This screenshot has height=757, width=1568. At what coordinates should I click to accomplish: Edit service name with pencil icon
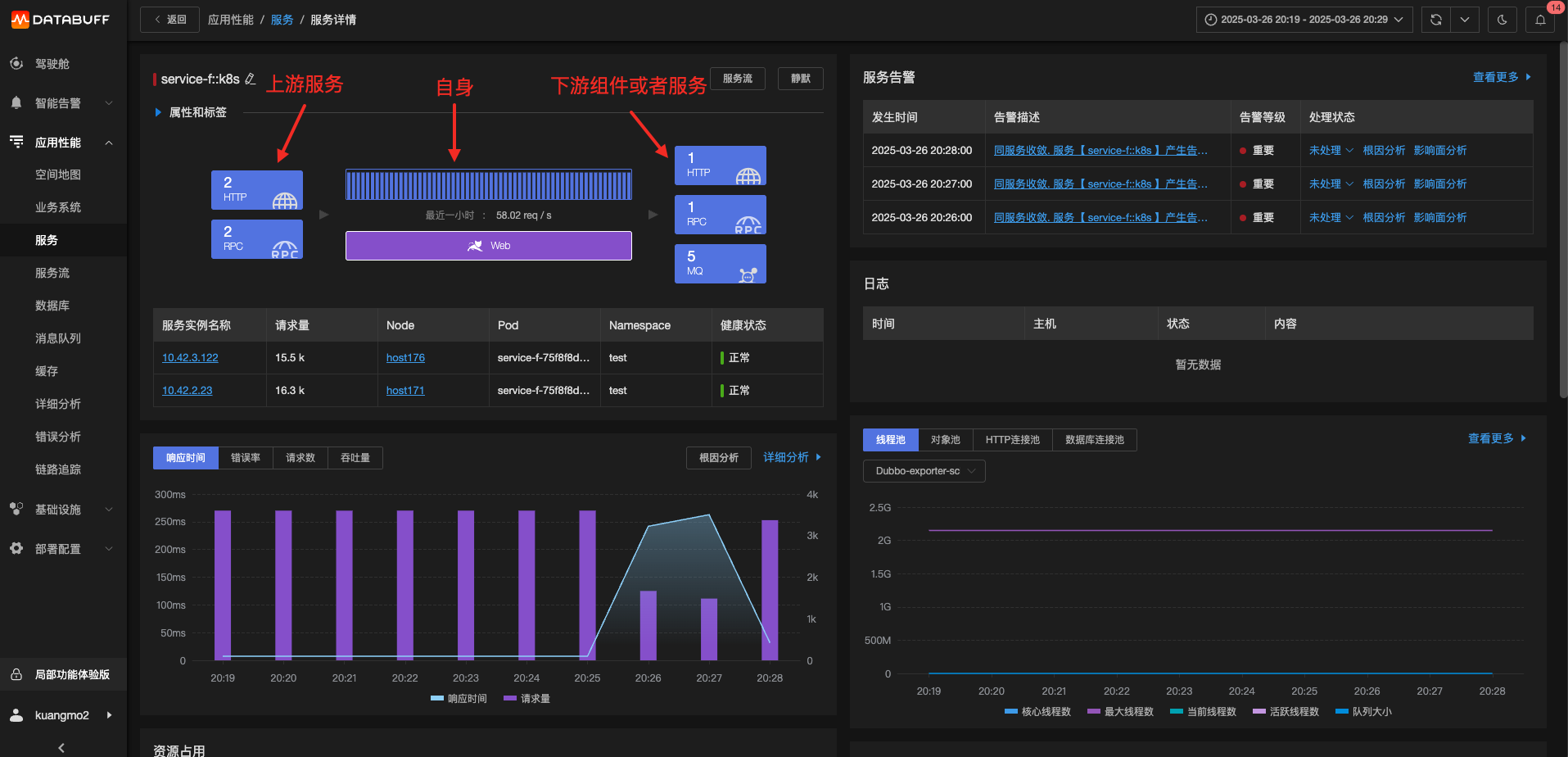(251, 79)
